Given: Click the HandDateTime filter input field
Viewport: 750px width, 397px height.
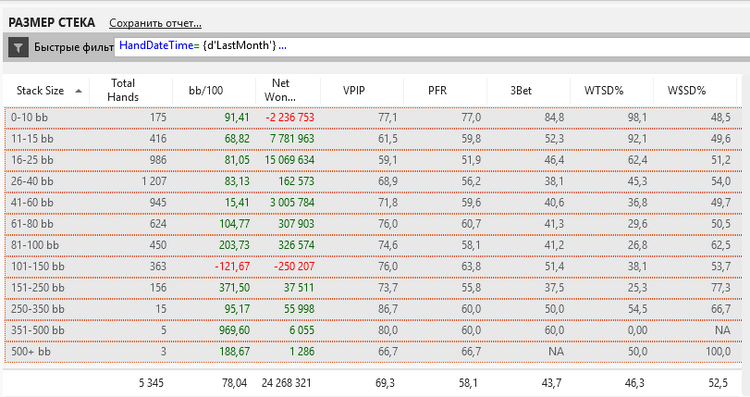Looking at the screenshot, I should [x=432, y=46].
